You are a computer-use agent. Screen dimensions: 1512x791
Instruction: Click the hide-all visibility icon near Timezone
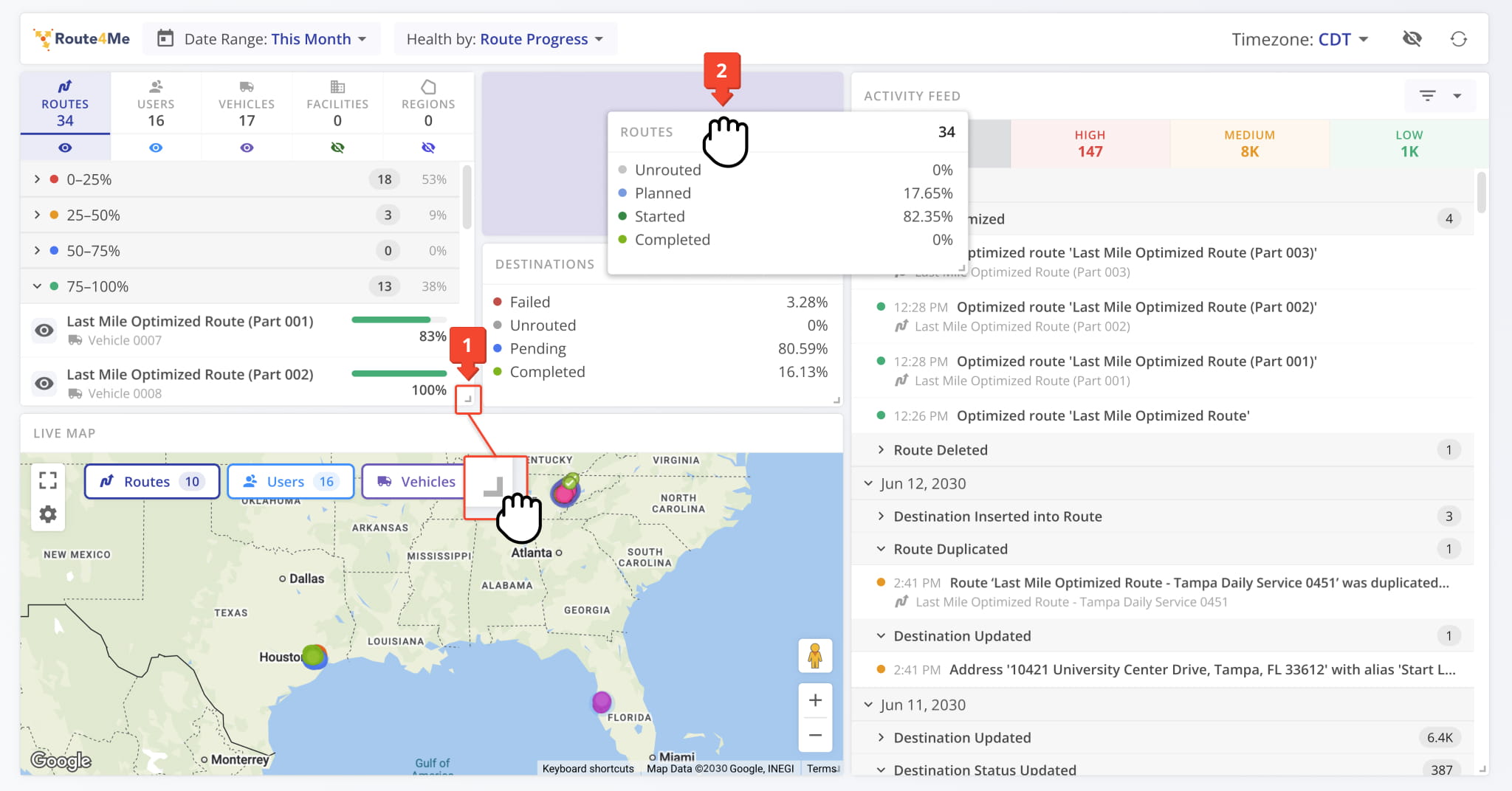coord(1412,38)
